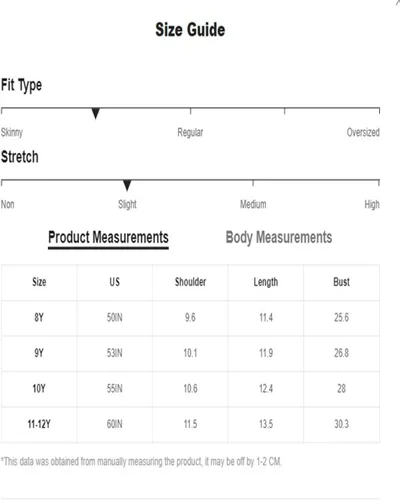Viewport: 400px width, 500px height.
Task: Click the Length column header
Action: [x=266, y=282]
